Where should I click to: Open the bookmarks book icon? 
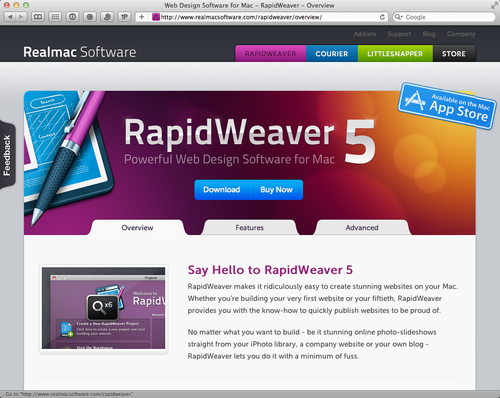[38, 17]
